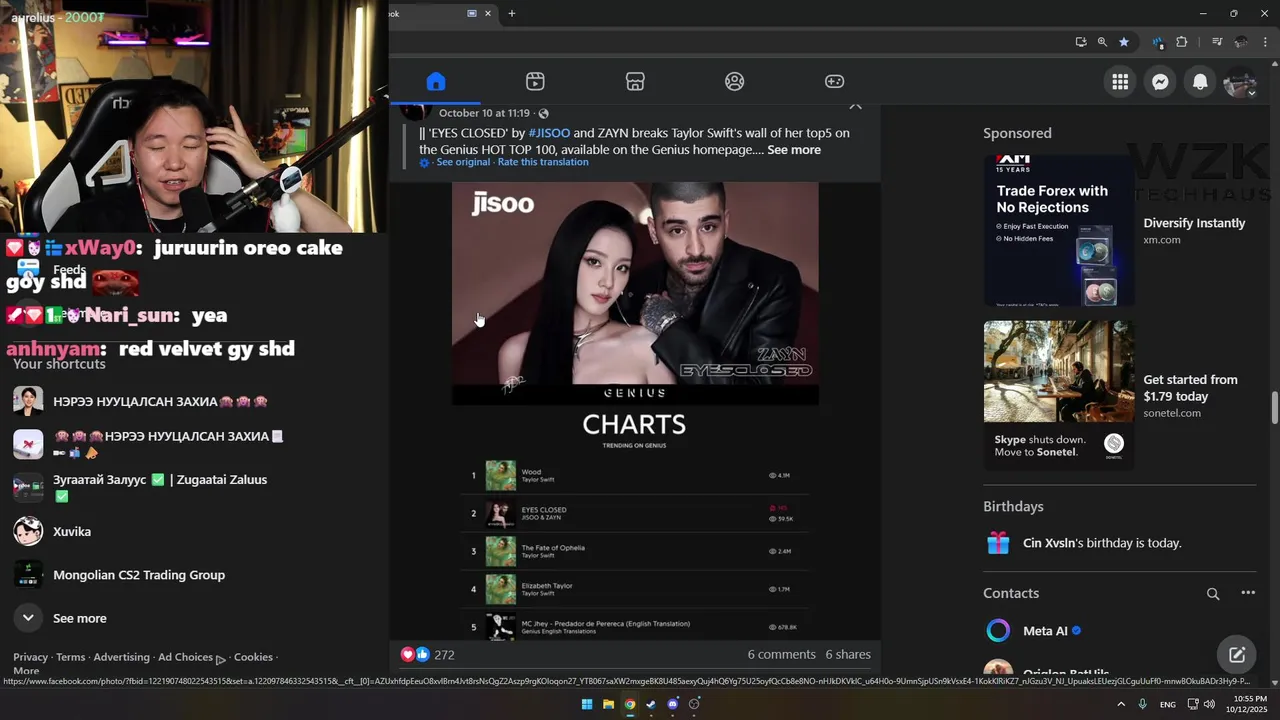
Task: Click the Install app icon in address bar
Action: point(1081,42)
